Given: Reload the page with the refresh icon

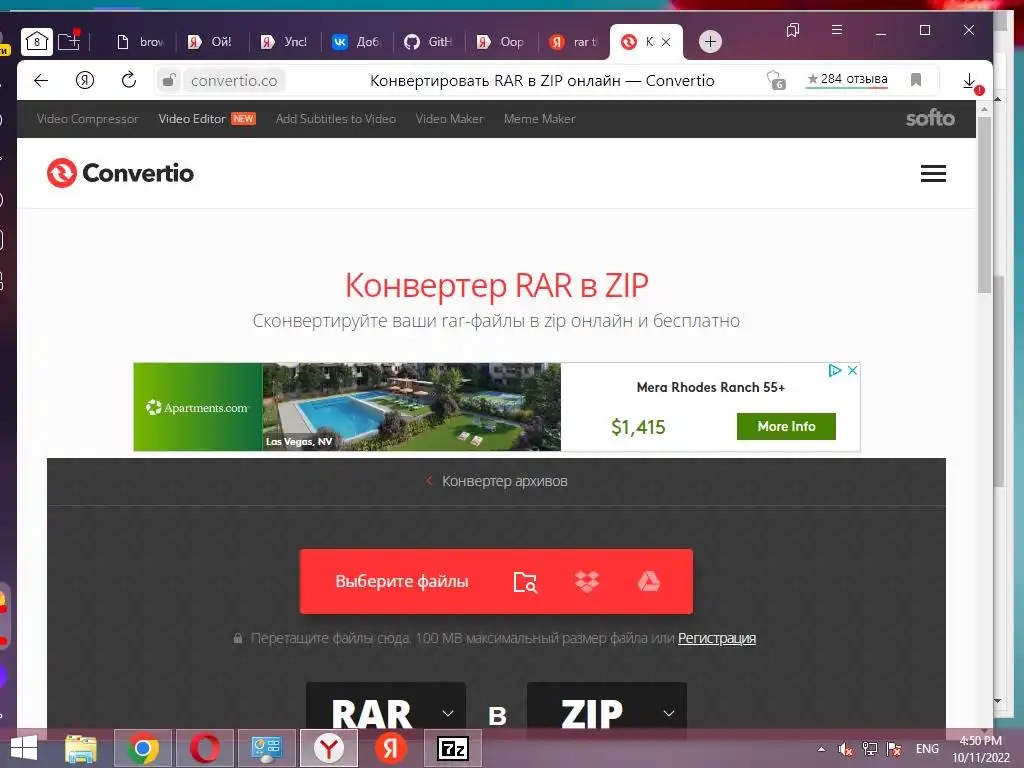Looking at the screenshot, I should 129,80.
